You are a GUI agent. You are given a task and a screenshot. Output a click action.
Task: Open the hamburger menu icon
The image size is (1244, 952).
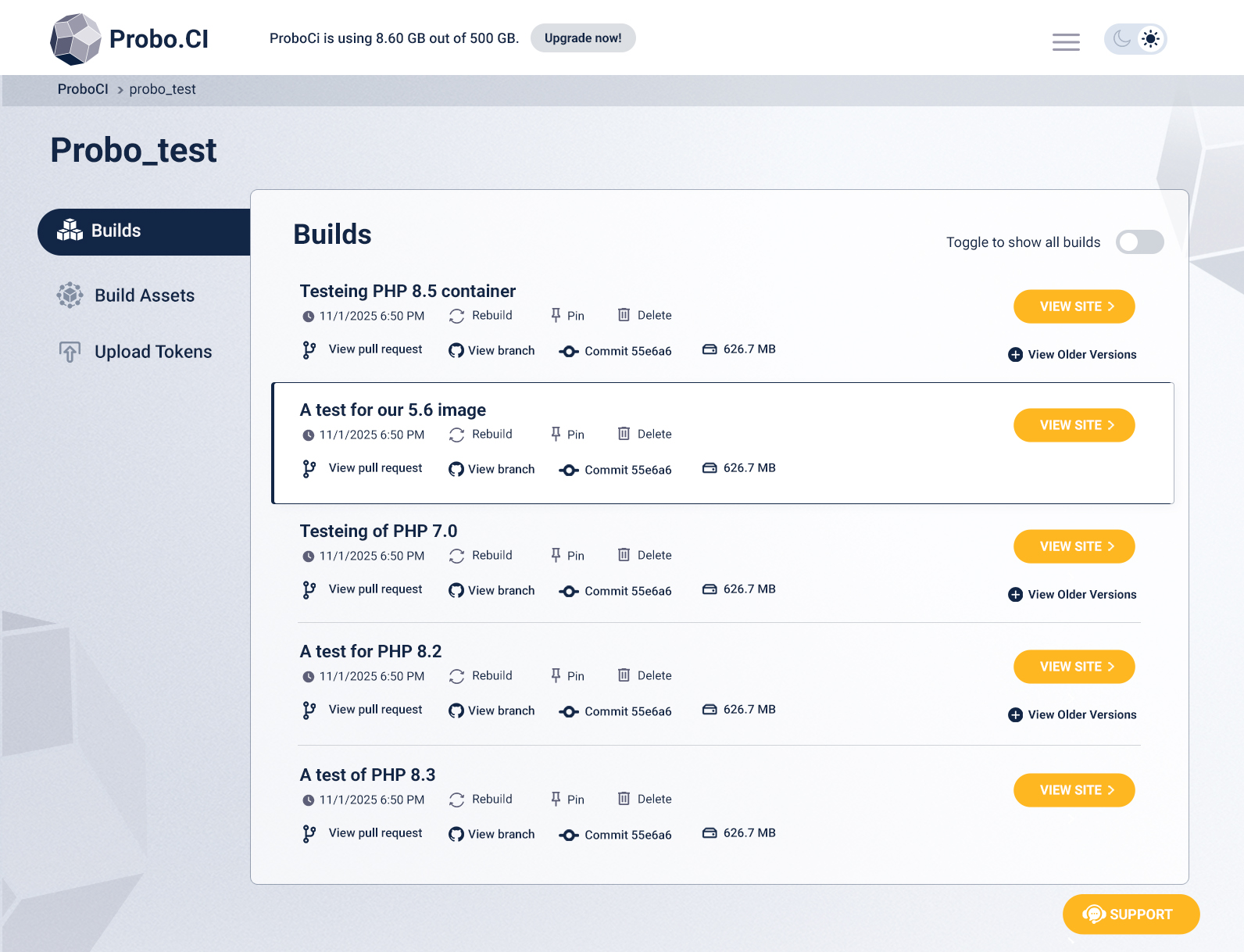(x=1066, y=41)
